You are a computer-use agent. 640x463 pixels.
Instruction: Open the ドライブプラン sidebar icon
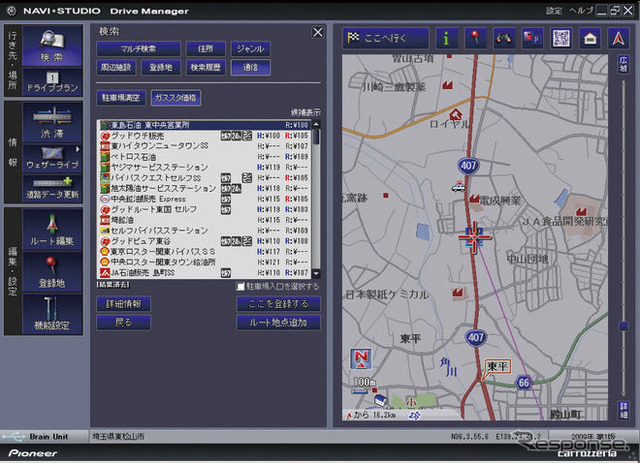pyautogui.click(x=52, y=82)
